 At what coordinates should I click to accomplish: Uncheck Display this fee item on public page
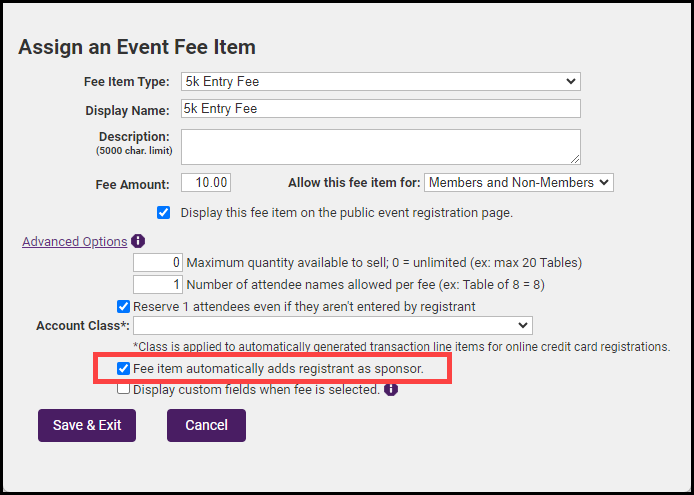(164, 212)
